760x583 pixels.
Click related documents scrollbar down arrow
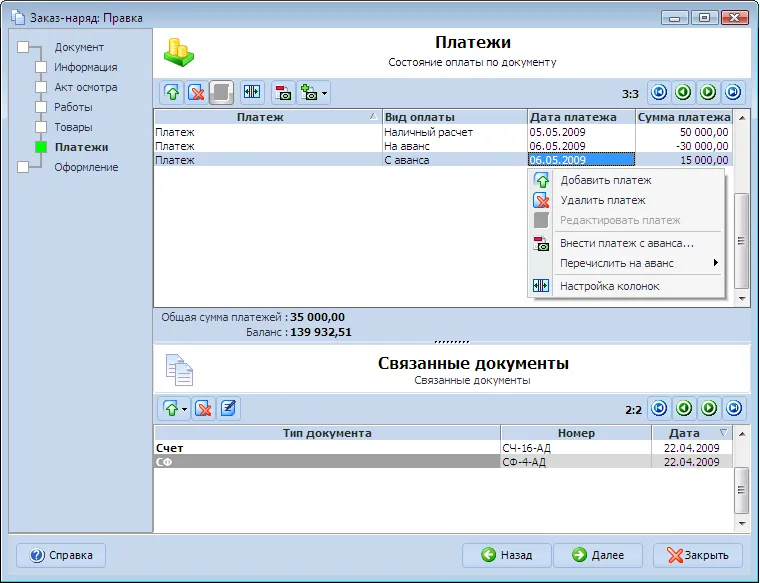(742, 523)
